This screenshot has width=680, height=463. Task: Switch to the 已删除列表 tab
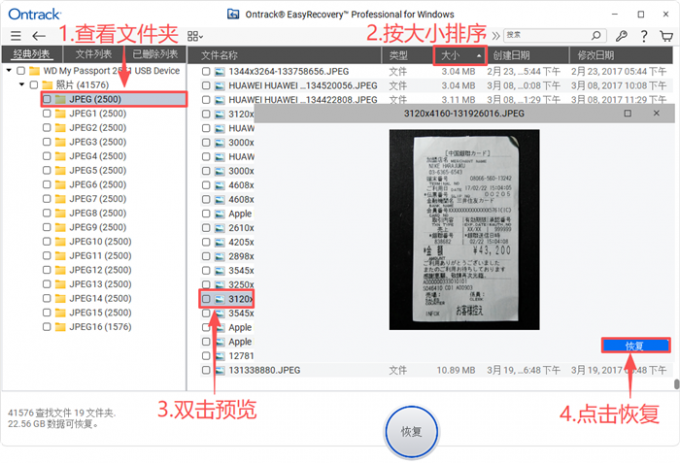point(155,54)
